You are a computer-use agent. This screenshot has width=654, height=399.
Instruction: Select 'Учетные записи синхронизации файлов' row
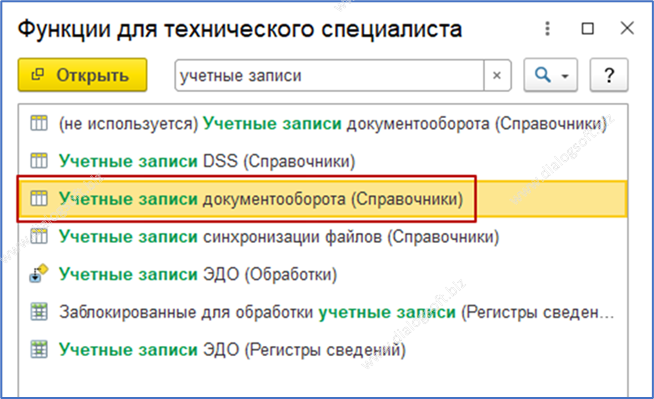tap(323, 237)
